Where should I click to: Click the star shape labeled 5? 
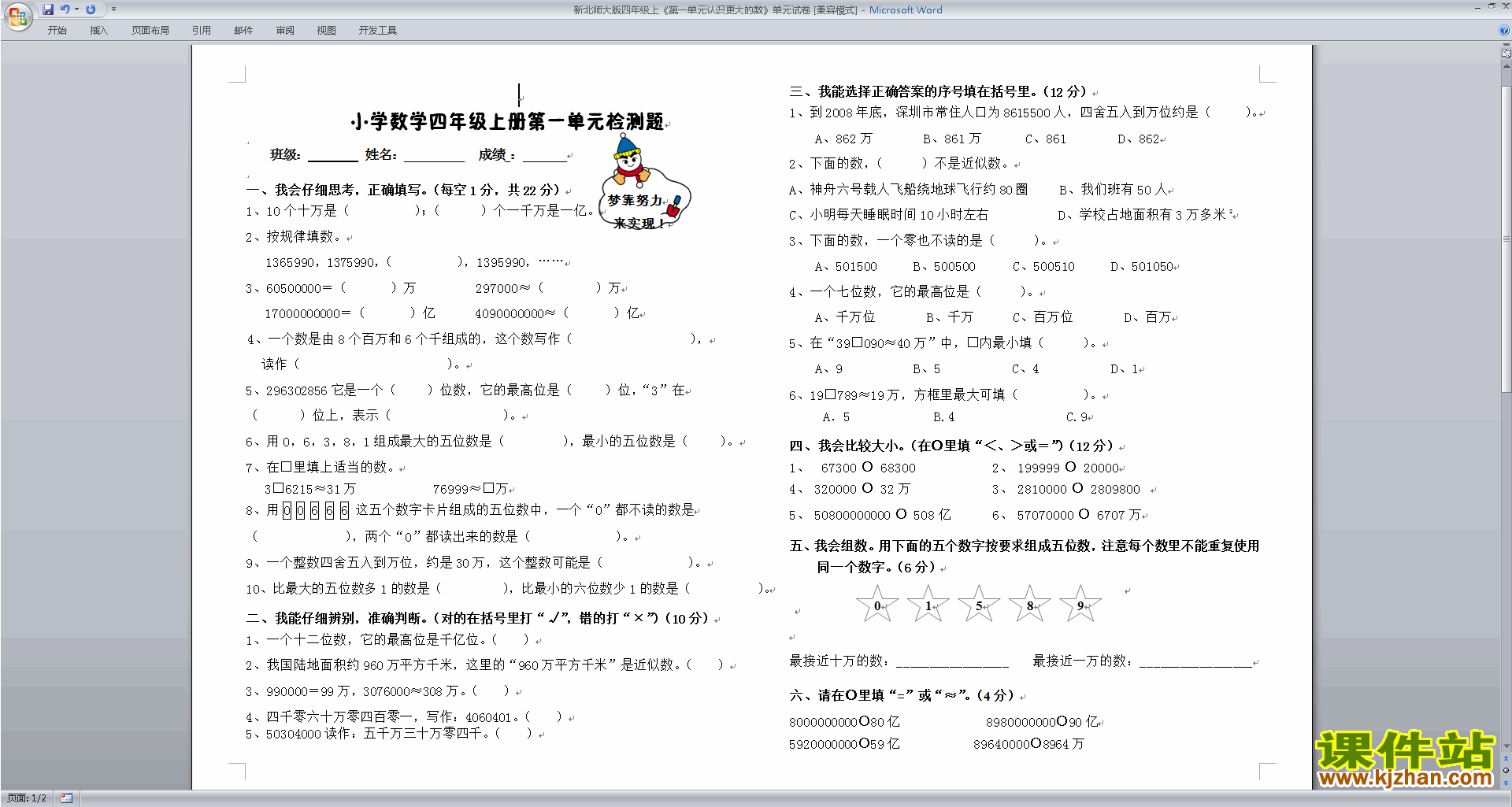click(979, 605)
